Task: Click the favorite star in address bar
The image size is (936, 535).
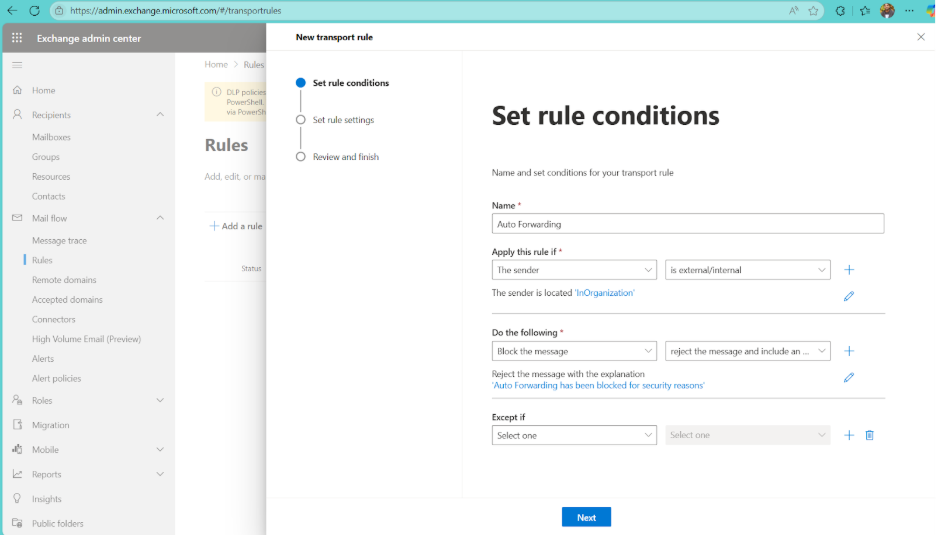Action: click(x=813, y=11)
